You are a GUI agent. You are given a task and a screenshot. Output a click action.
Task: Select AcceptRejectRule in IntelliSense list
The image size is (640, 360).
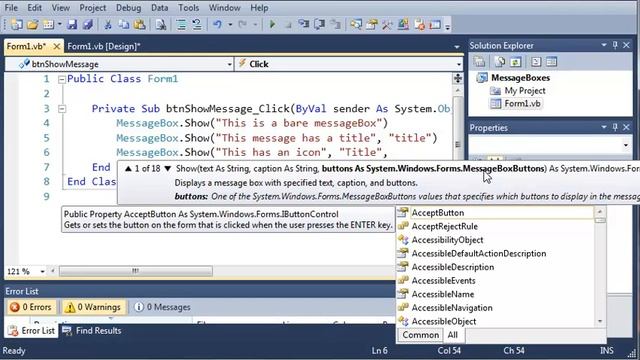[x=444, y=227]
